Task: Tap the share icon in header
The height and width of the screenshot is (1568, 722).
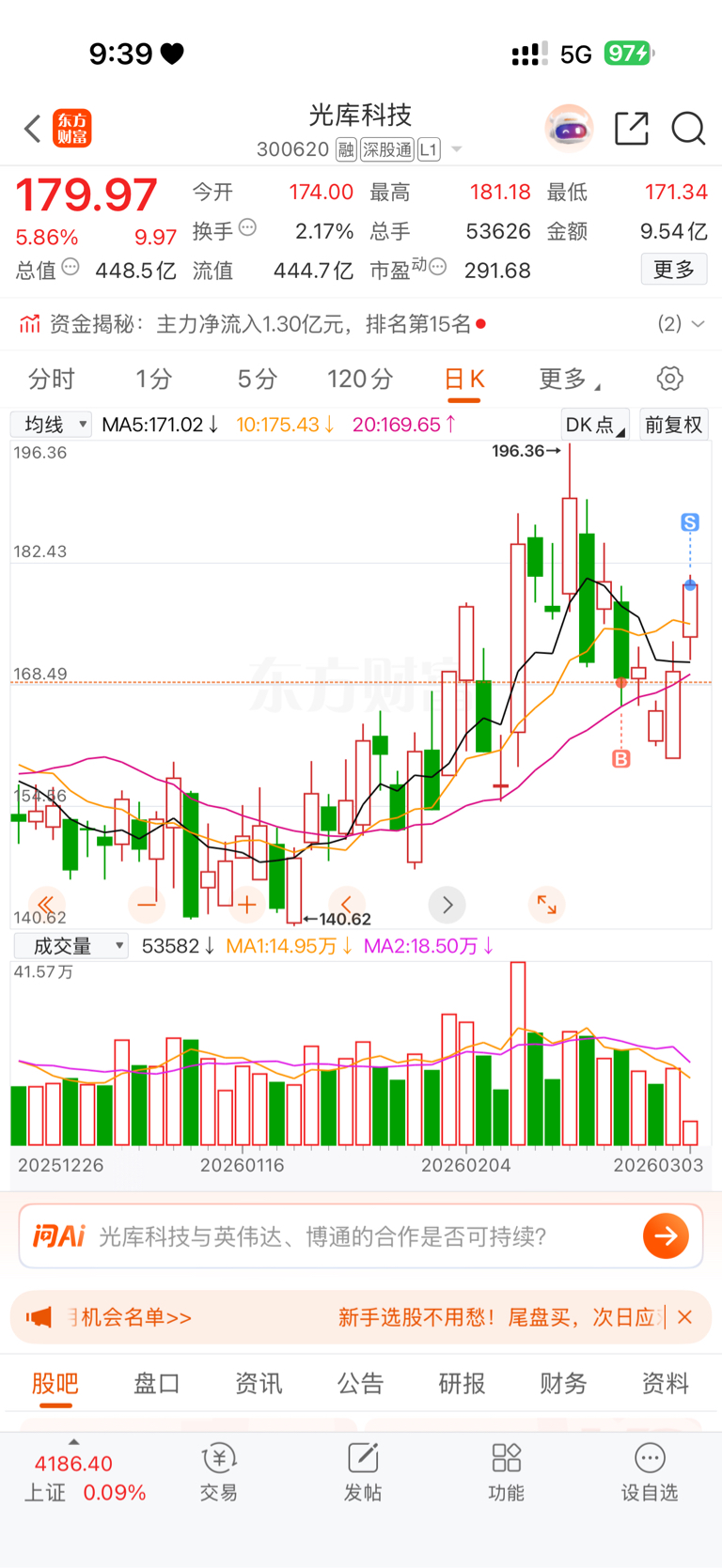Action: pyautogui.click(x=632, y=129)
